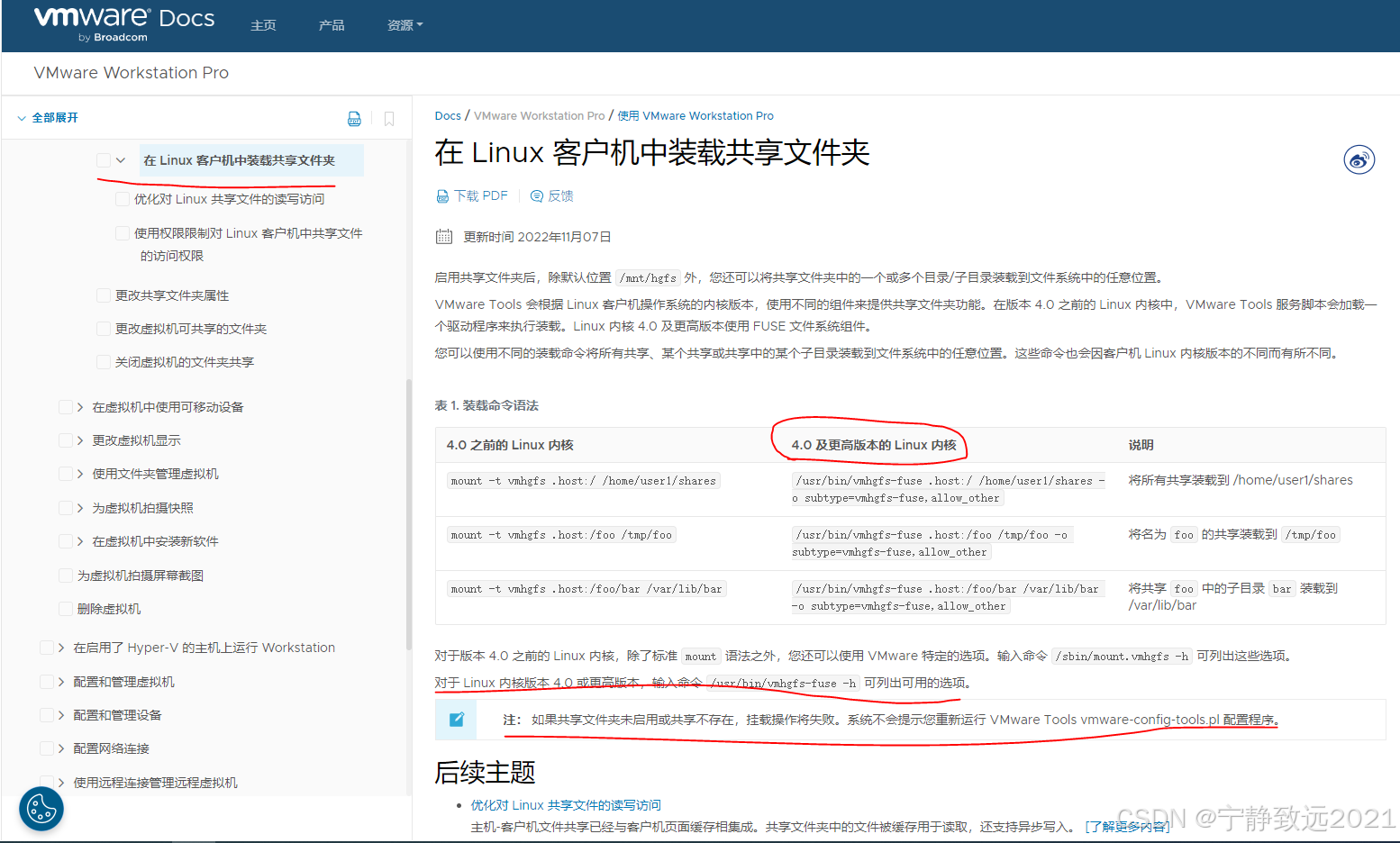Click code cell mount -t vmhgfs .host:/foo/bar /var/lib/bar

pyautogui.click(x=586, y=589)
